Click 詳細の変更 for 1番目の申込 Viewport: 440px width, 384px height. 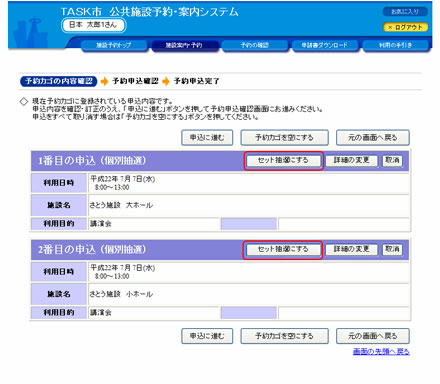(352, 161)
